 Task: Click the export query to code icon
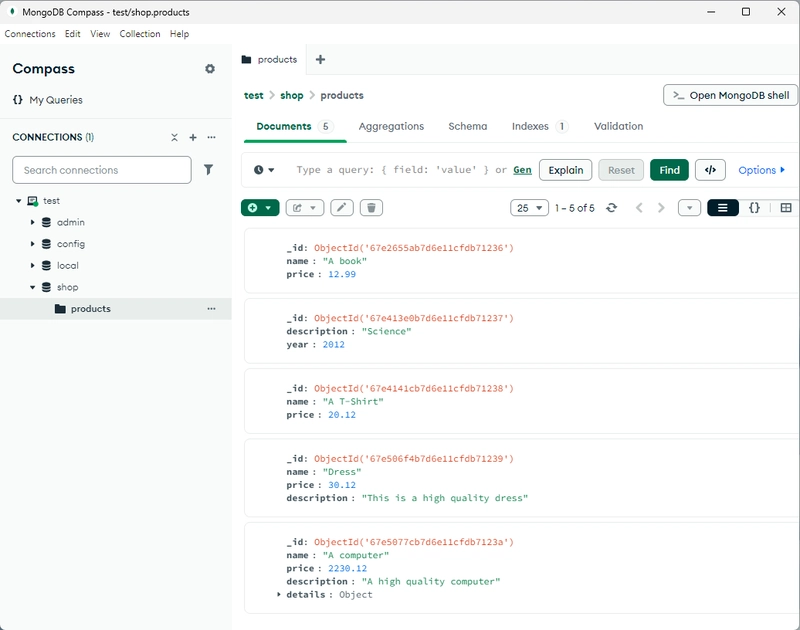point(710,170)
